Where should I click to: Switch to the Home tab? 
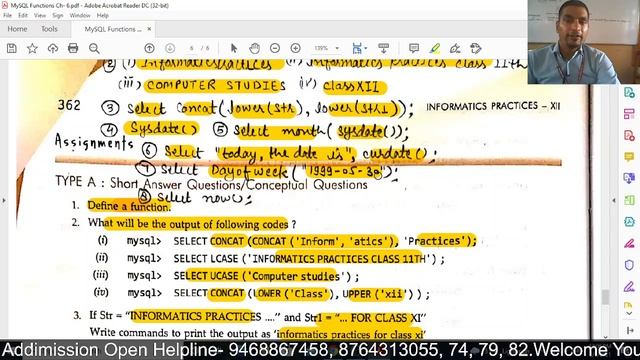coord(17,29)
